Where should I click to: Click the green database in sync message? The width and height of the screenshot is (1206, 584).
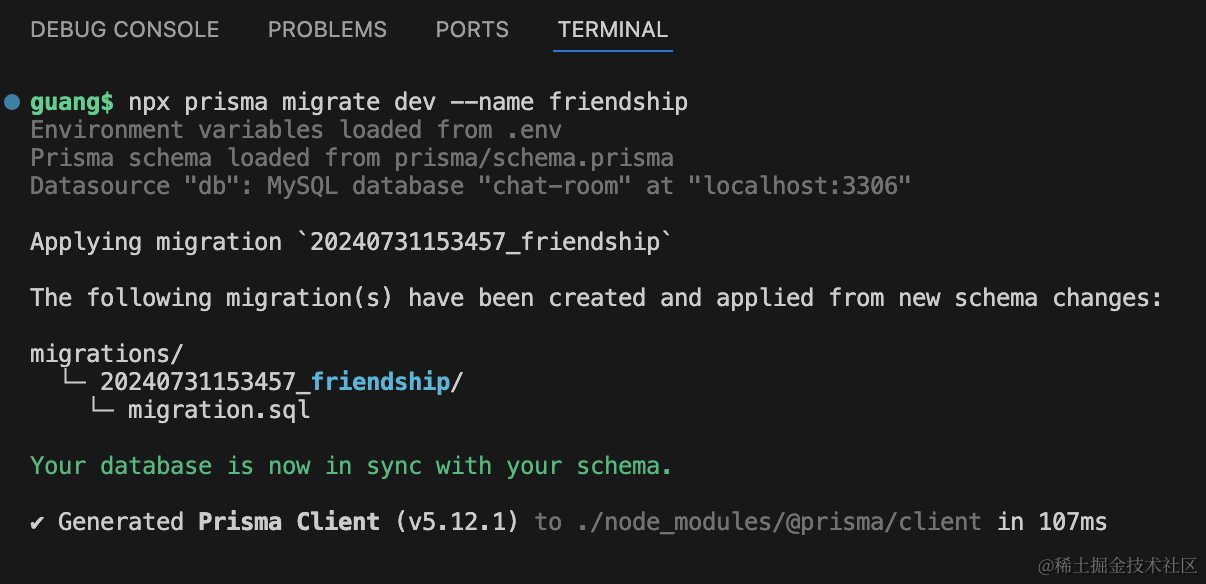click(x=351, y=466)
